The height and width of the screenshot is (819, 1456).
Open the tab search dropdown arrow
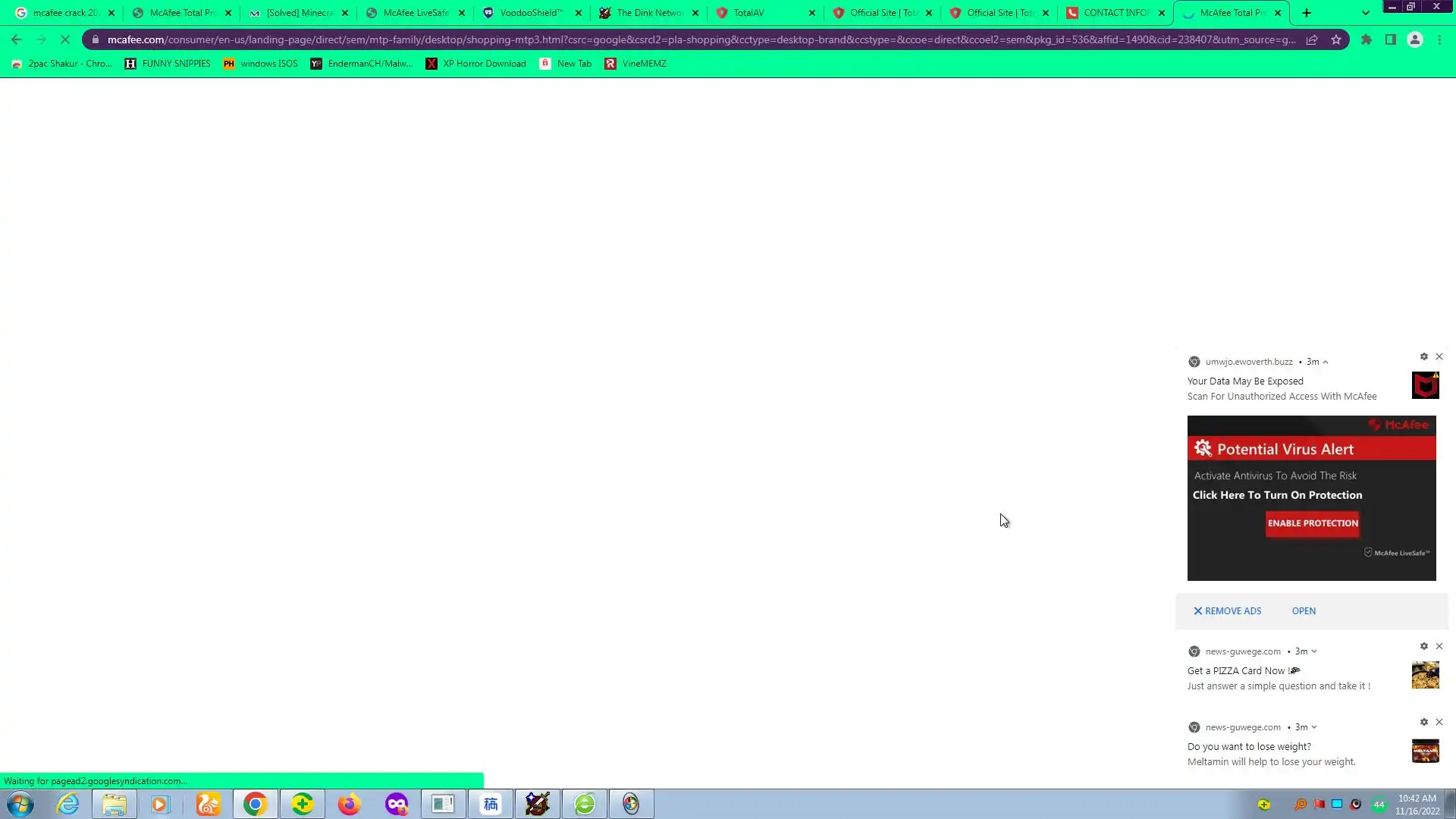pos(1365,13)
